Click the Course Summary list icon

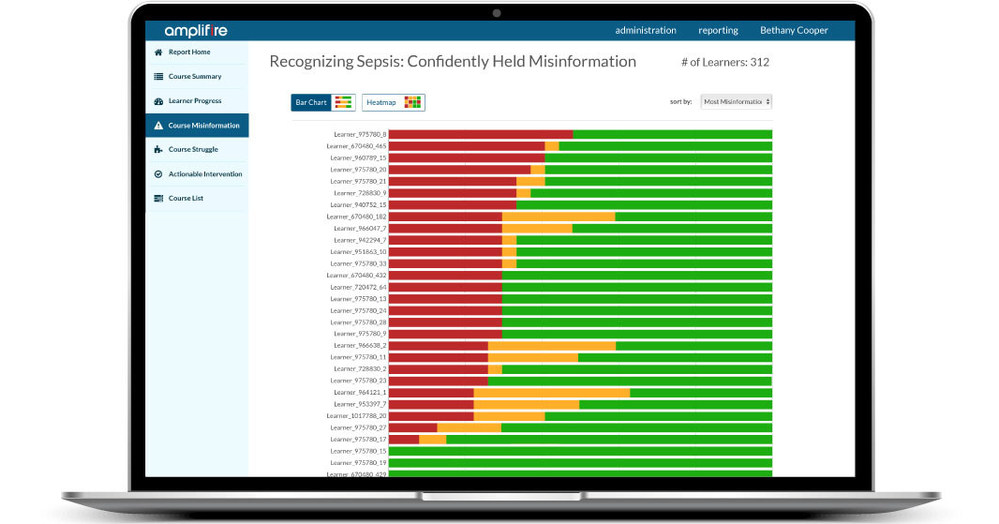tap(158, 77)
